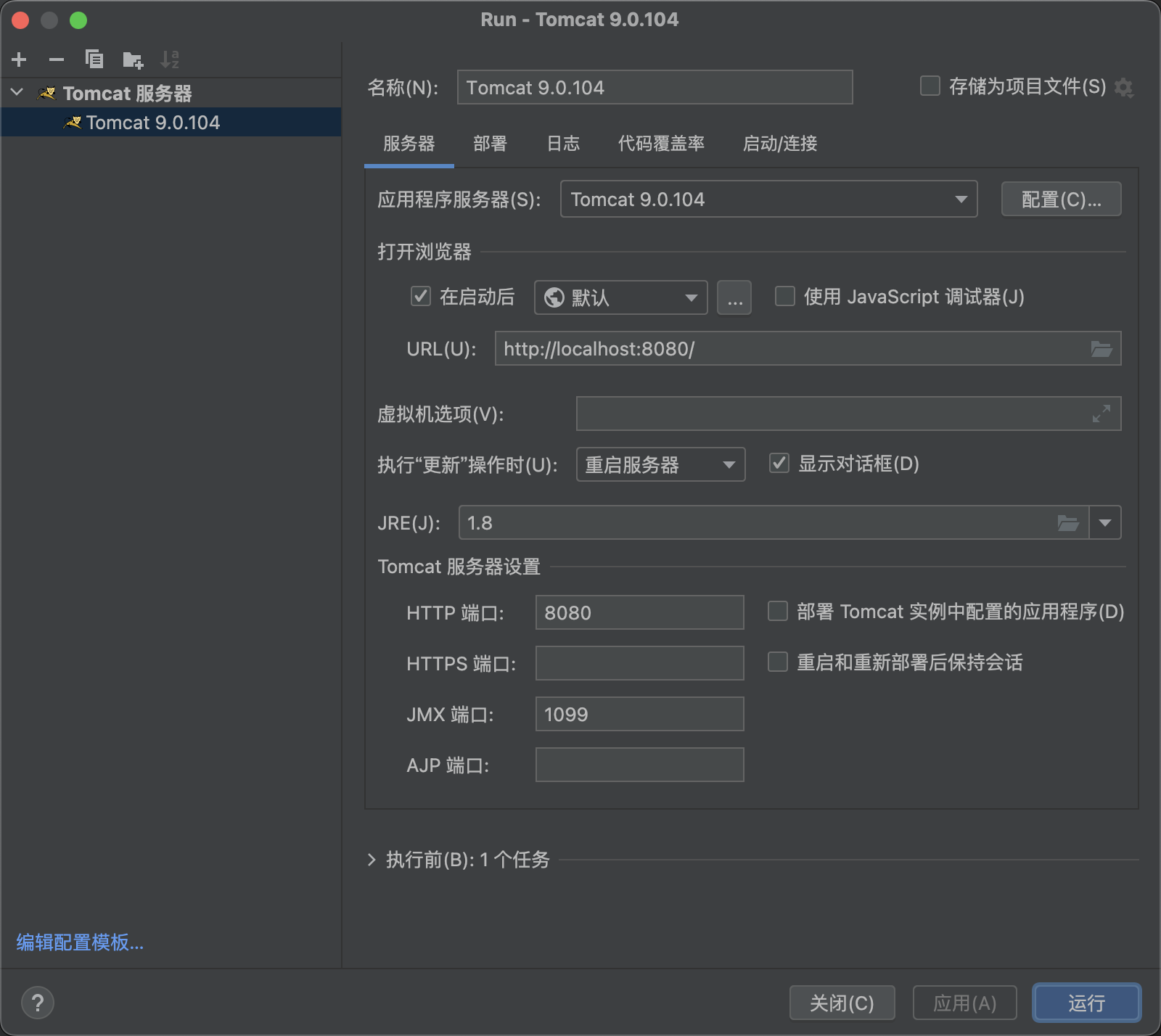The height and width of the screenshot is (1036, 1161).
Task: Click the HTTP port input field
Action: (639, 613)
